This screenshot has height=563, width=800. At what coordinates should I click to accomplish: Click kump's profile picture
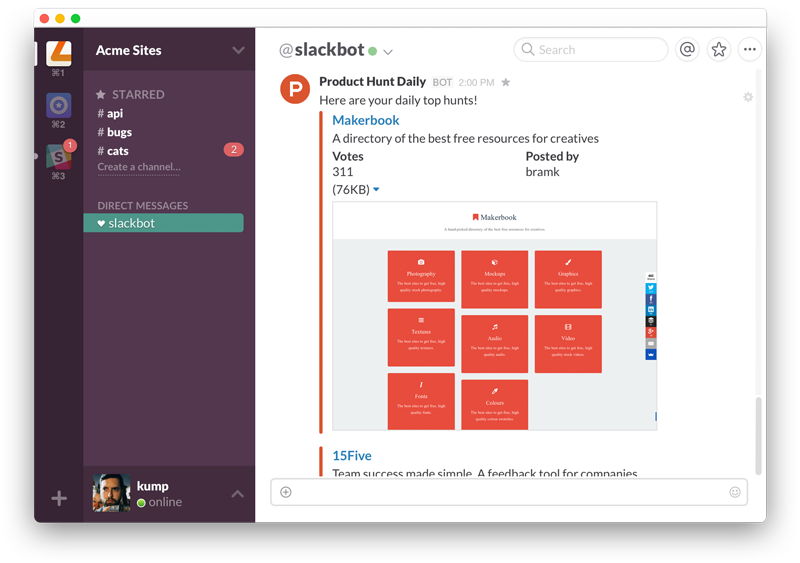[x=111, y=493]
